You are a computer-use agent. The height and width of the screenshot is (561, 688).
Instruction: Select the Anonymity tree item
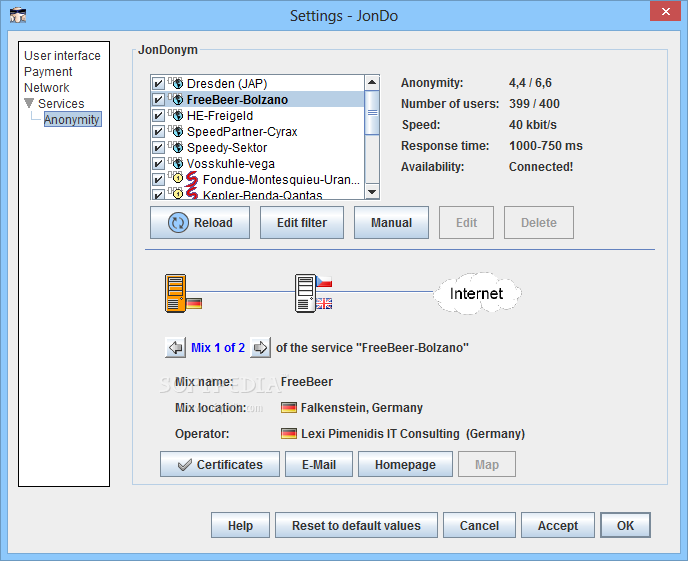coord(73,119)
